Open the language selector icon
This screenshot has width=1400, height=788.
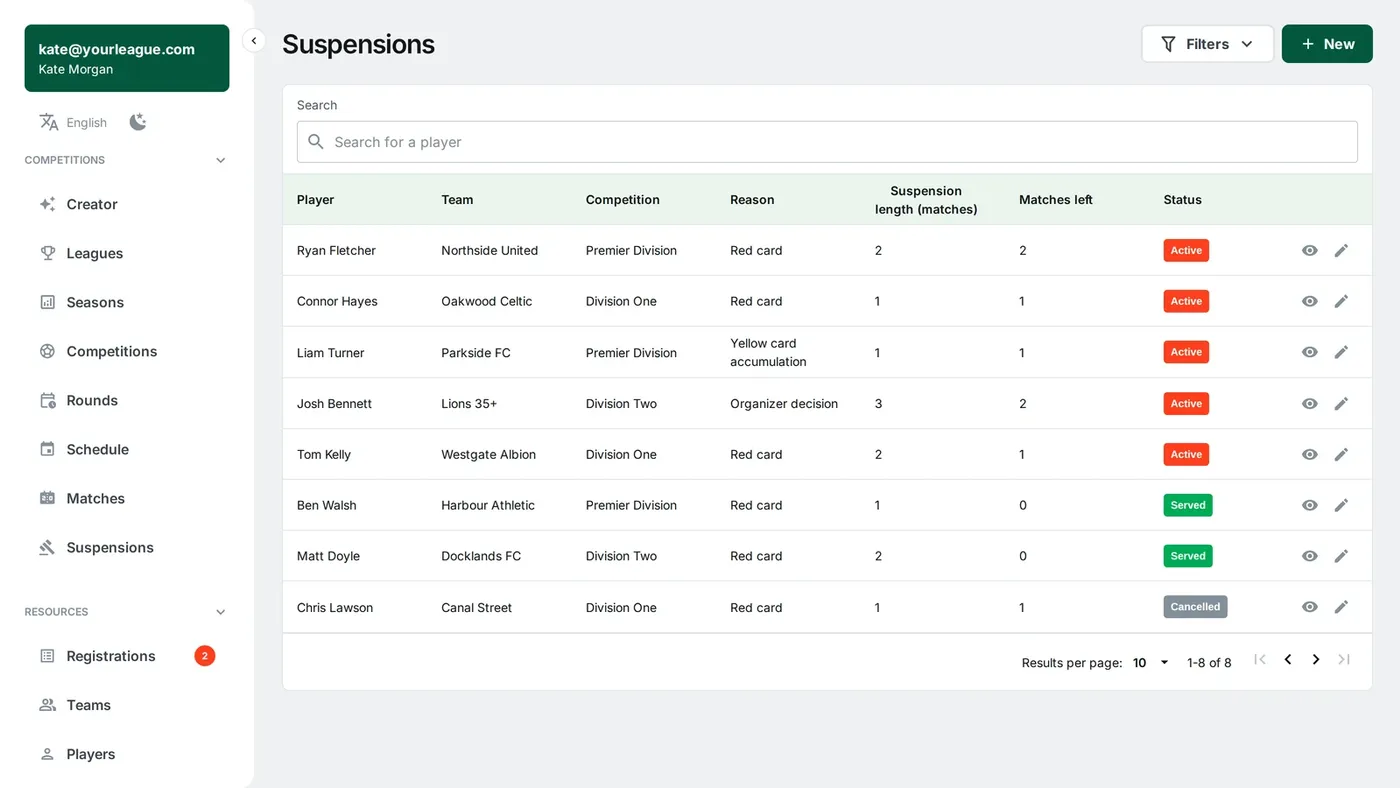[48, 122]
